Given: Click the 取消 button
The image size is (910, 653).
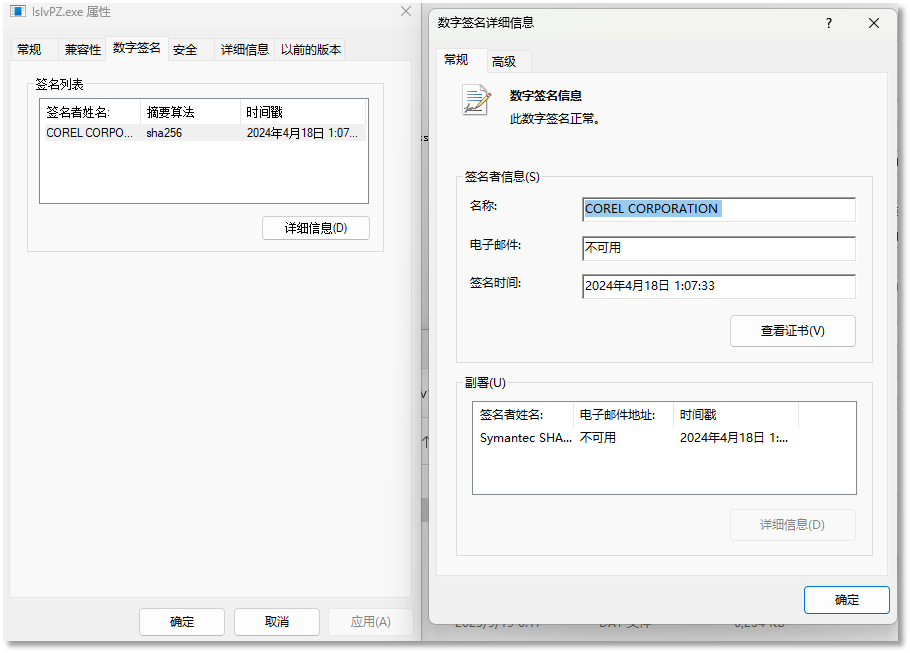Looking at the screenshot, I should pyautogui.click(x=276, y=621).
